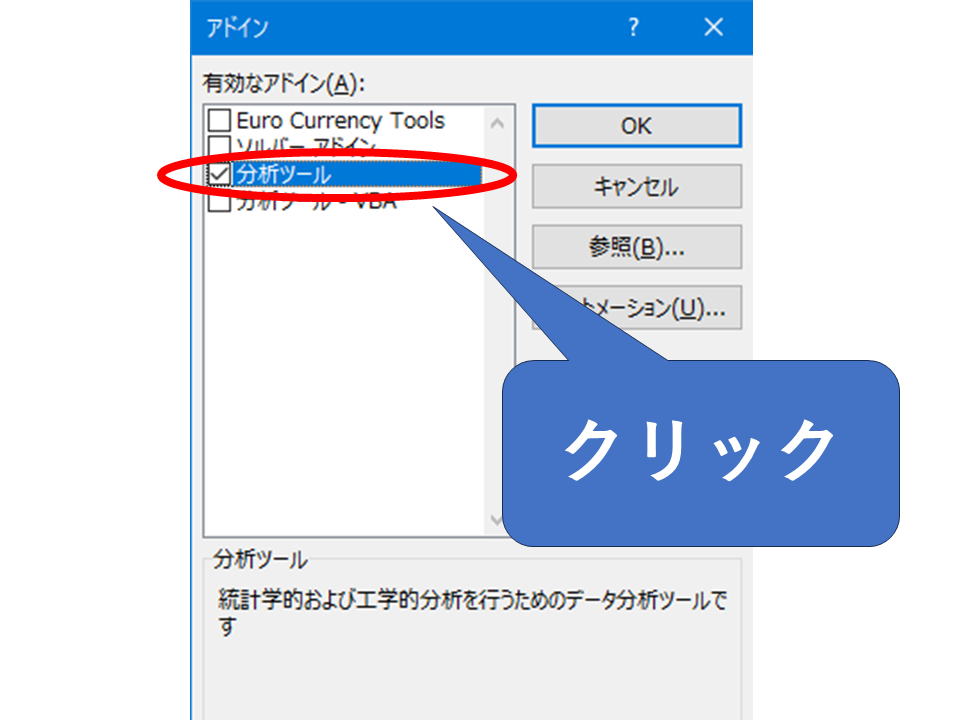The image size is (960, 720).
Task: Open the 参照(B)... browse dialog
Action: point(636,247)
